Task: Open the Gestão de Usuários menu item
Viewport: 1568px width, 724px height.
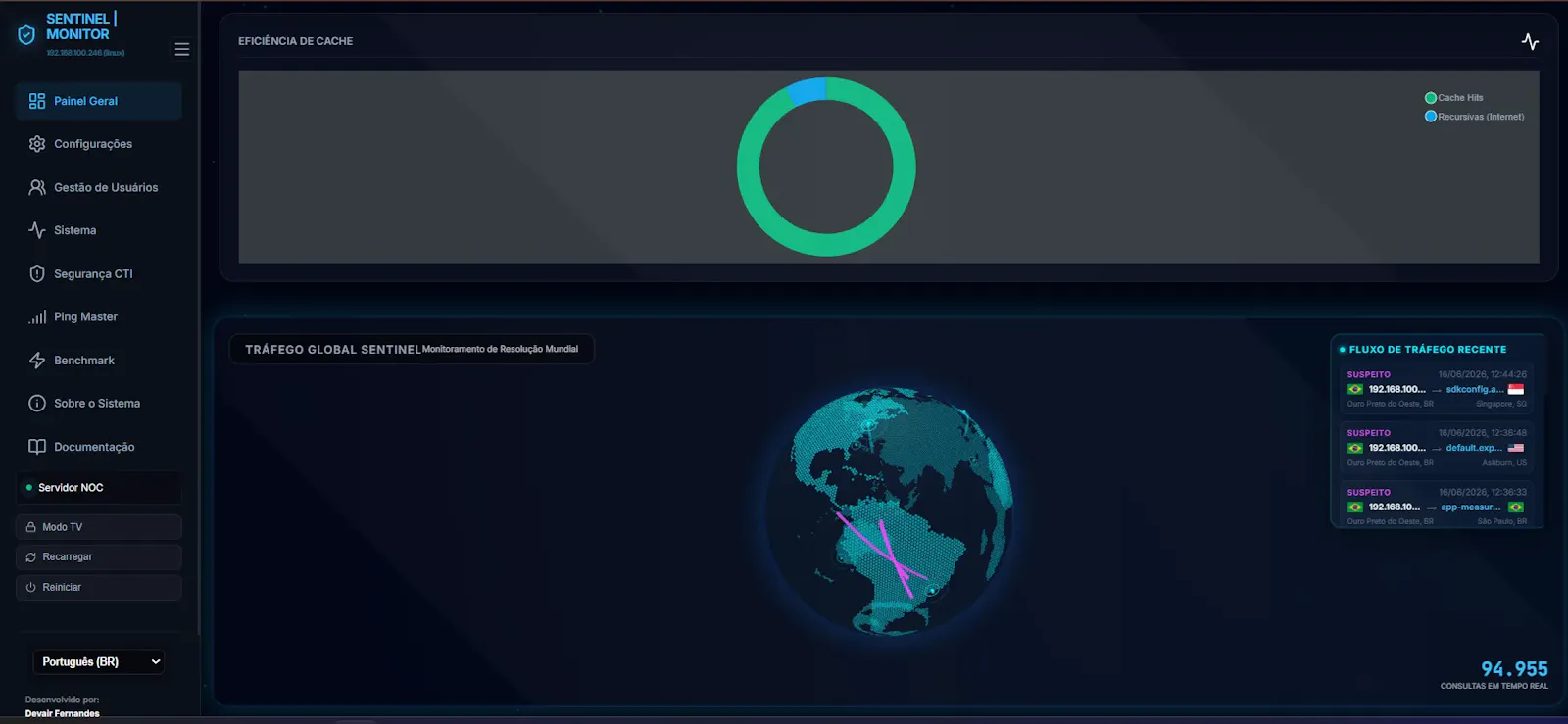Action: click(x=99, y=187)
